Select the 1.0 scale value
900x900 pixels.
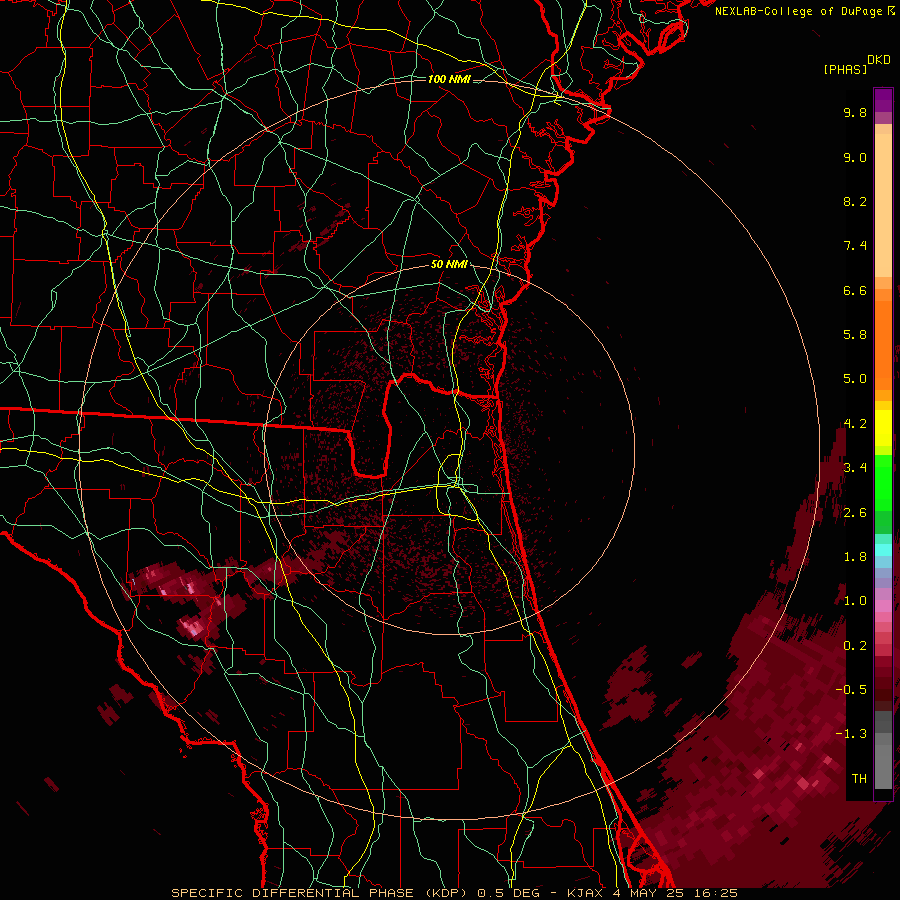(855, 601)
